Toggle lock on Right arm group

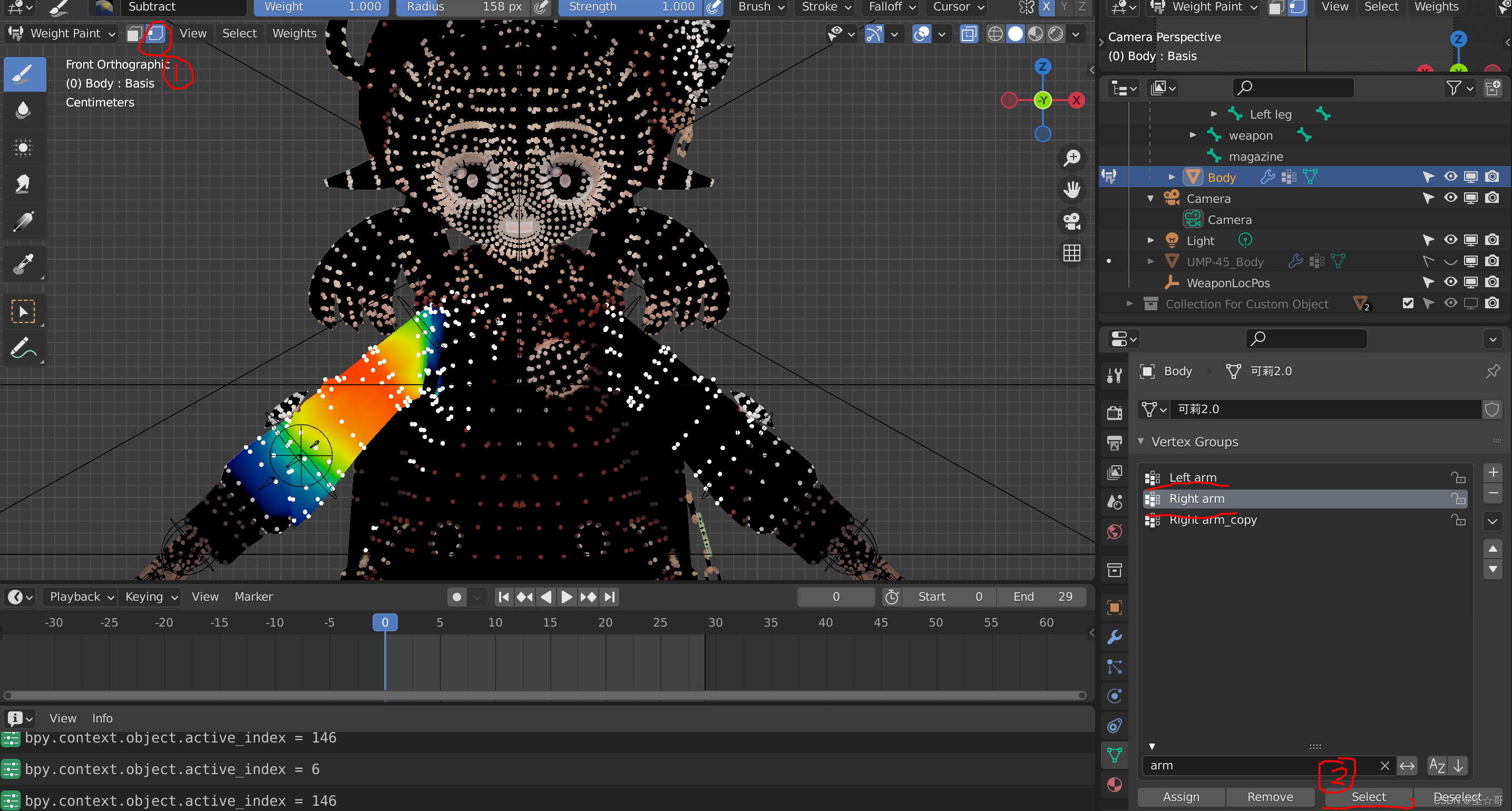(x=1459, y=499)
